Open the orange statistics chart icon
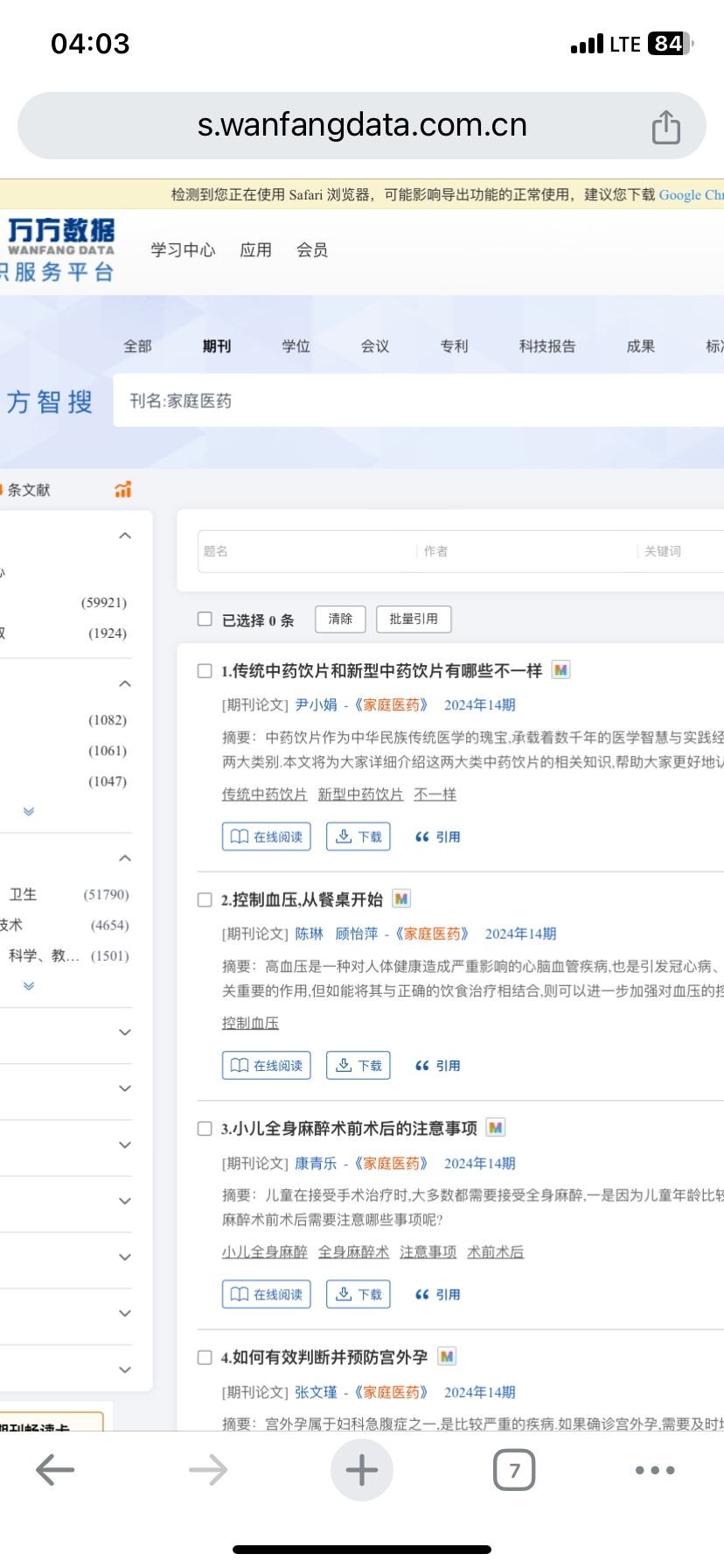The height and width of the screenshot is (1568, 724). point(123,490)
